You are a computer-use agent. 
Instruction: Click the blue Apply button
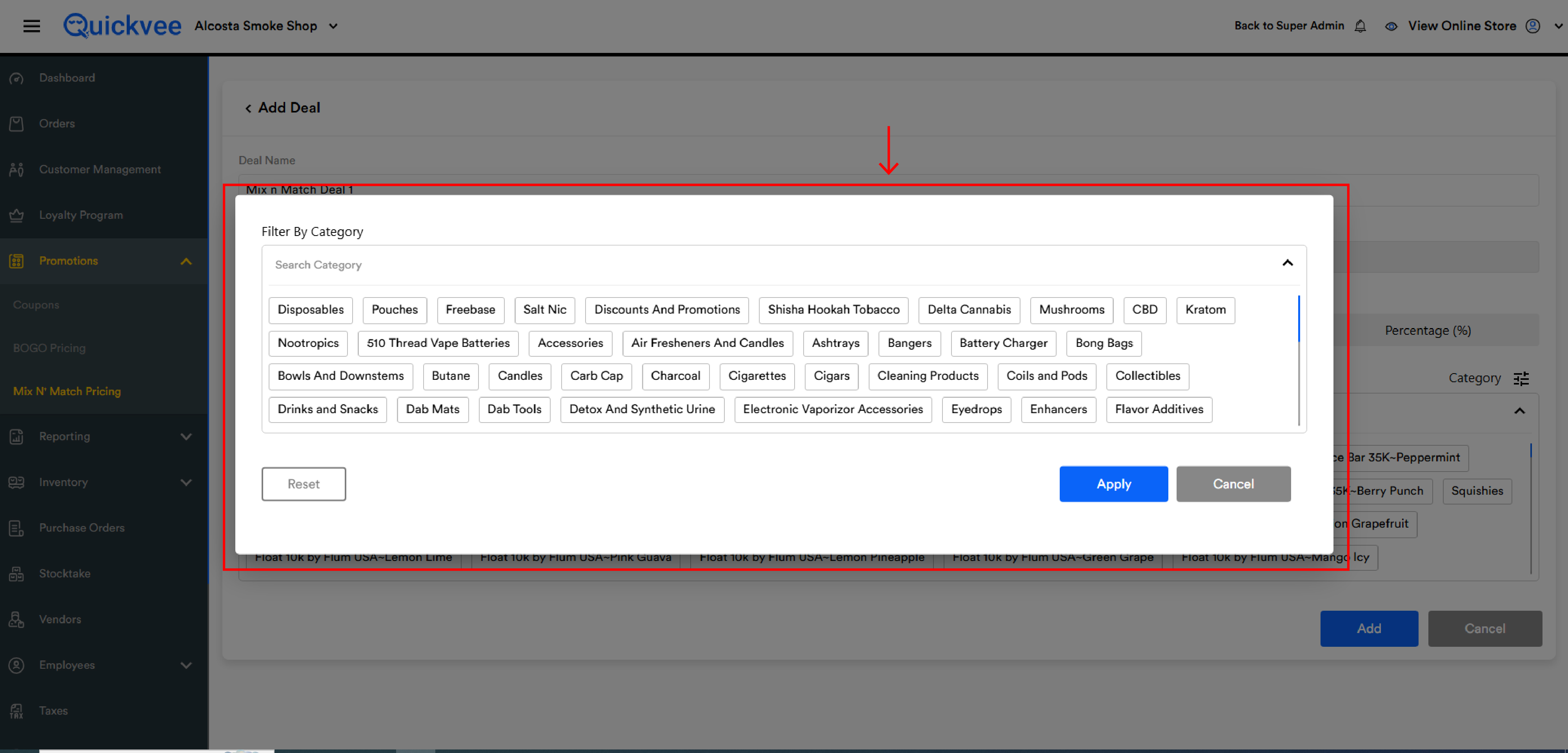click(x=1113, y=484)
